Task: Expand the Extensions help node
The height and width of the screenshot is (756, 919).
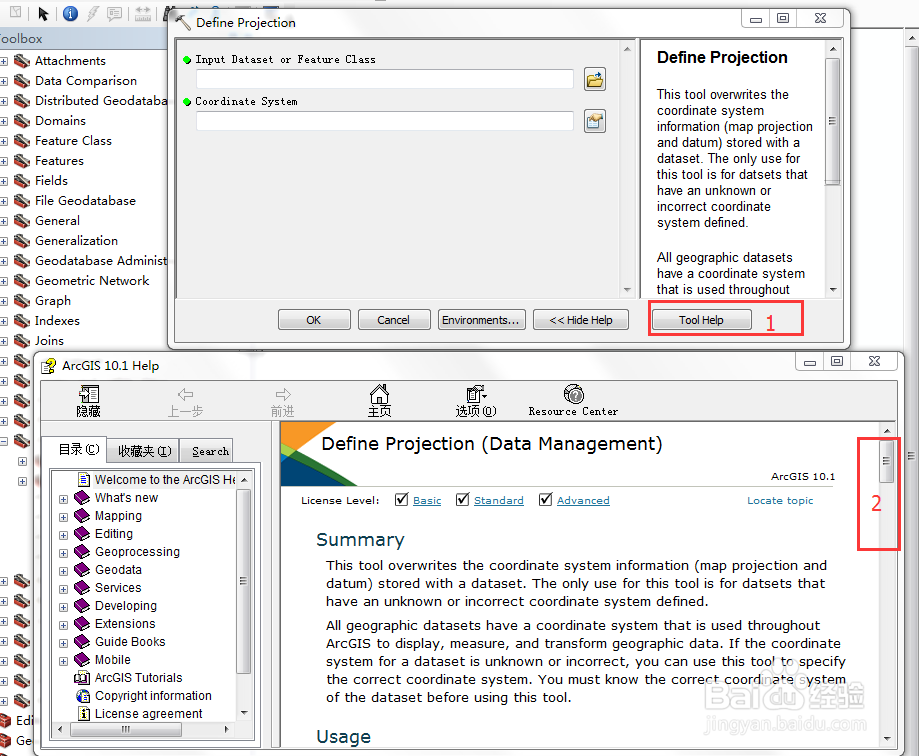Action: coord(63,625)
